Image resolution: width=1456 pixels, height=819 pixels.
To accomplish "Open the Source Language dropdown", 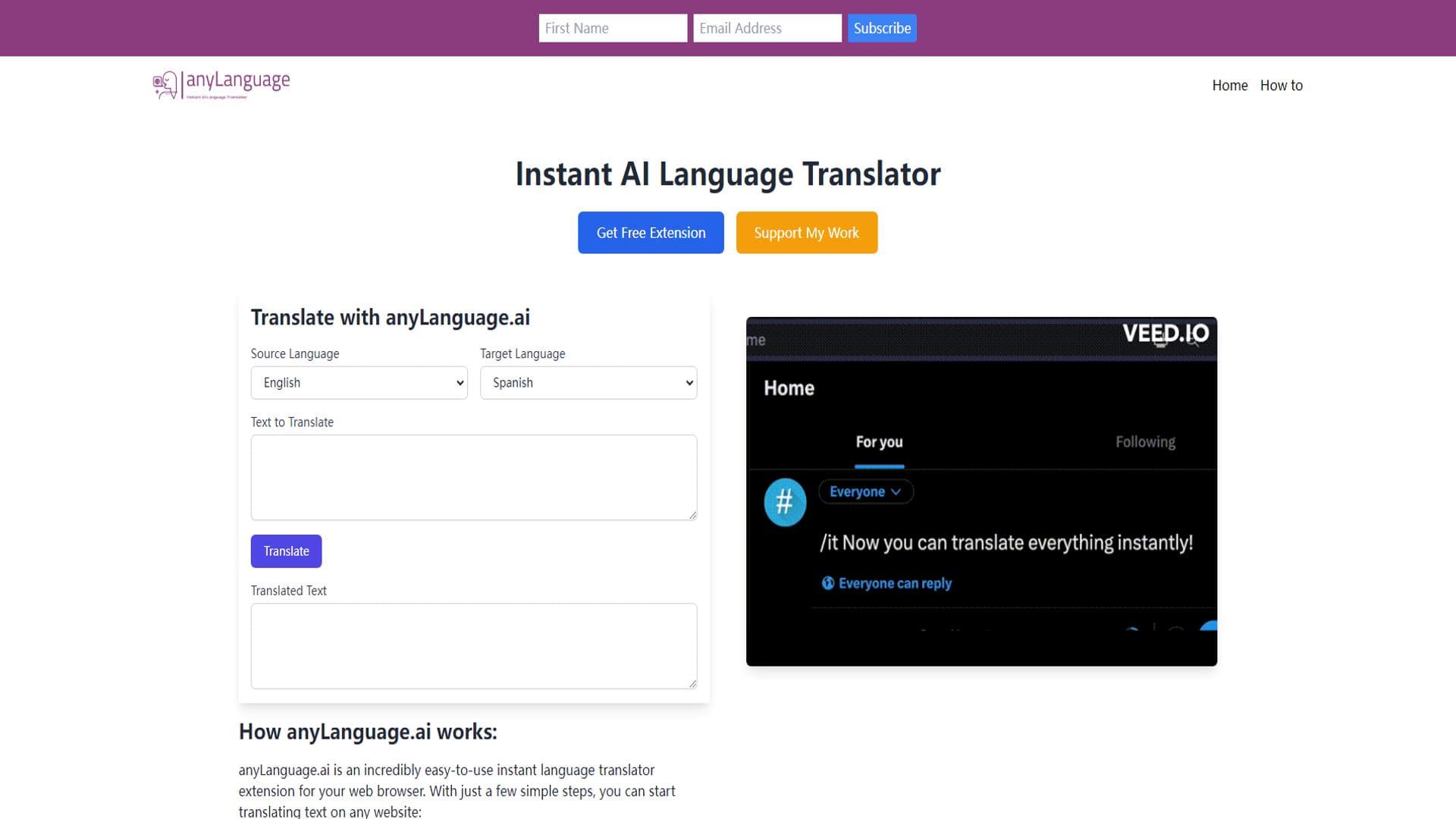I will point(359,383).
